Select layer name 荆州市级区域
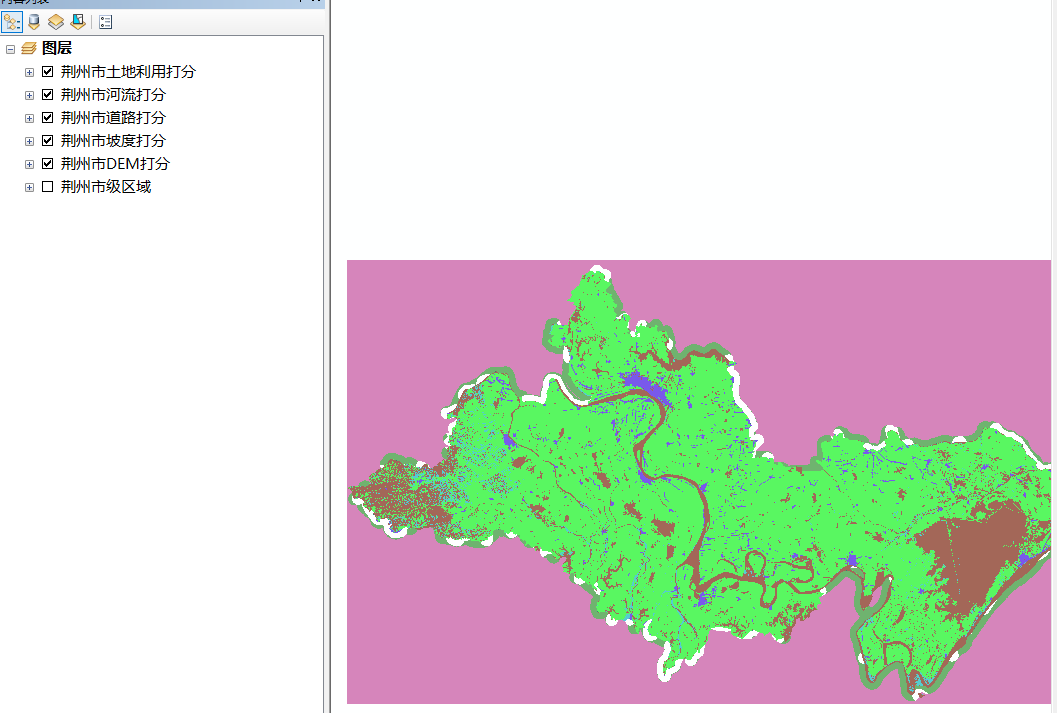Image resolution: width=1057 pixels, height=713 pixels. tap(106, 187)
